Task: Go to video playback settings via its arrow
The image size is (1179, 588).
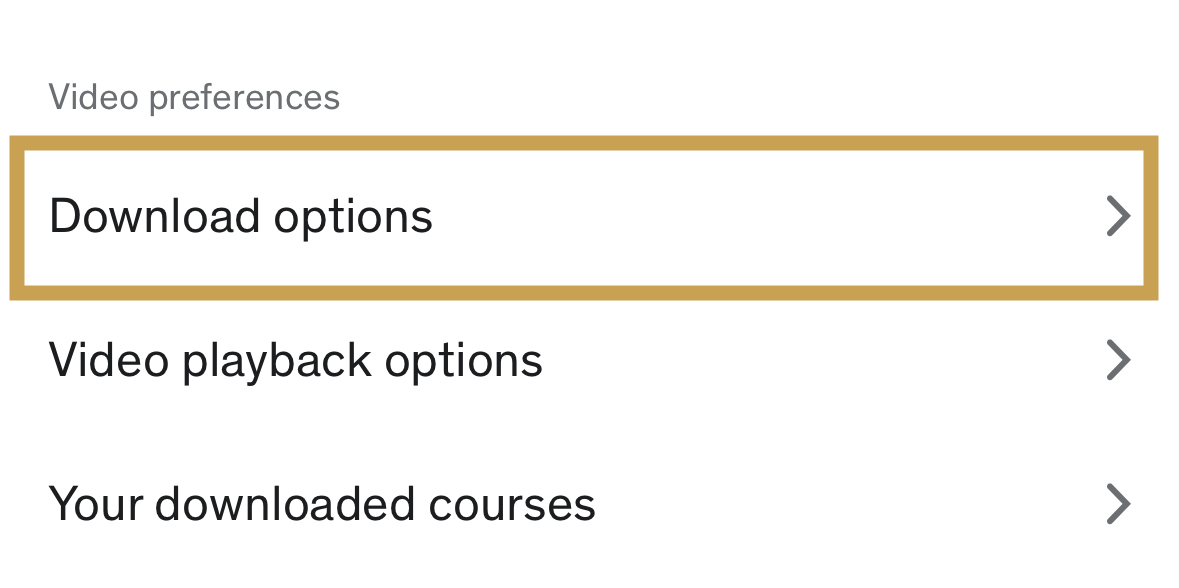Action: (1118, 360)
